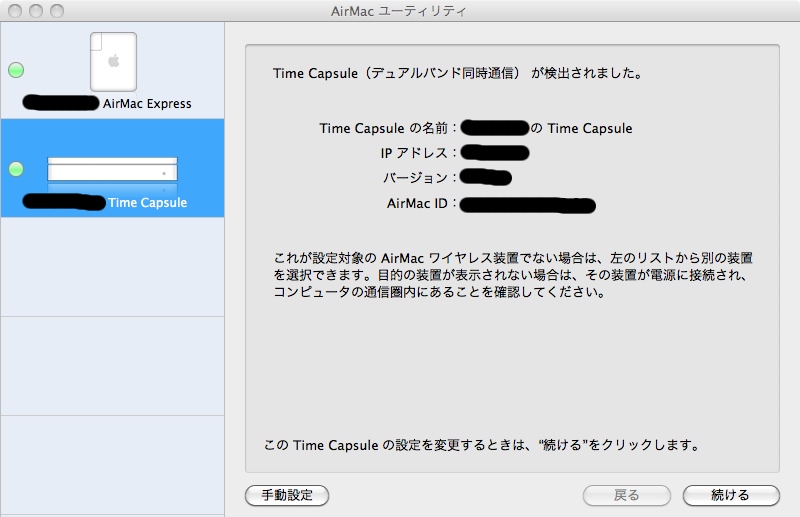Close the AirMac Utility window

point(15,11)
